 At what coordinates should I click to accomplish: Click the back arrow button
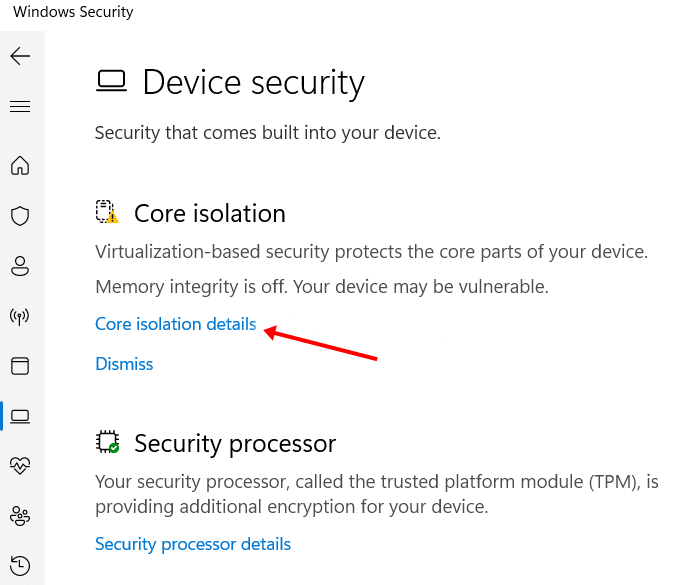20,56
